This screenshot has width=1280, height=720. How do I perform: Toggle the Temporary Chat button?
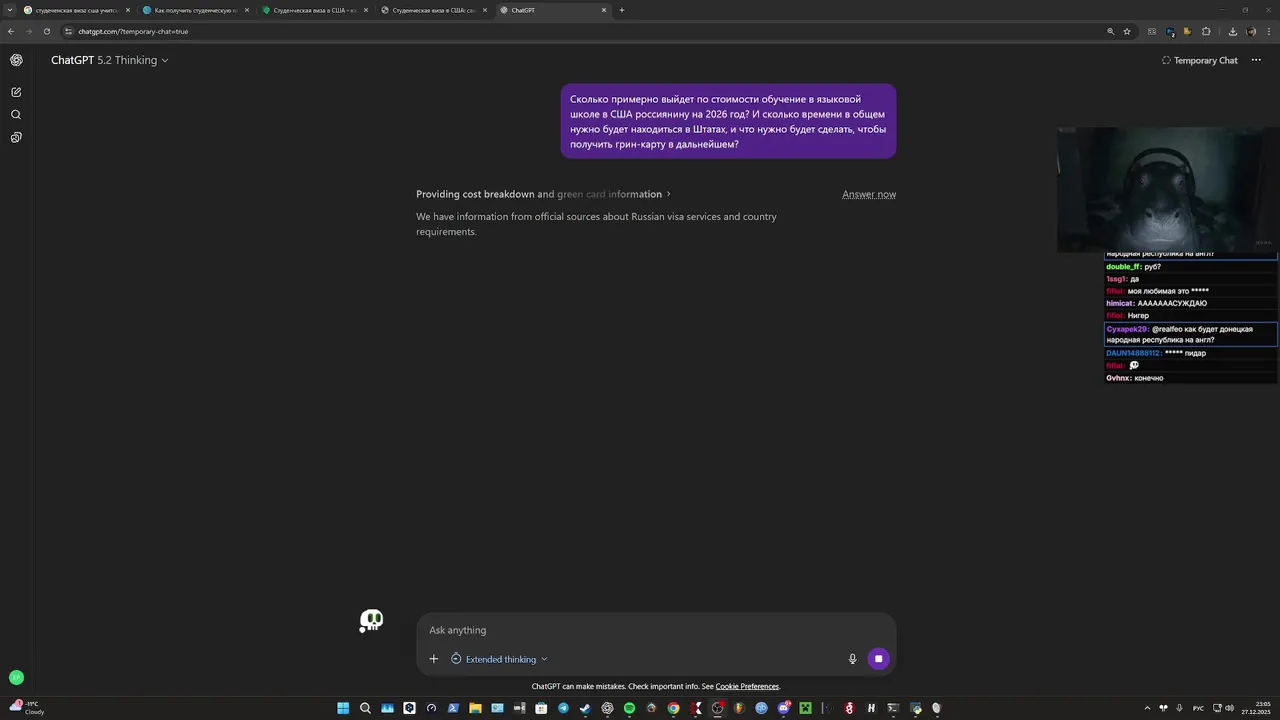click(1199, 60)
